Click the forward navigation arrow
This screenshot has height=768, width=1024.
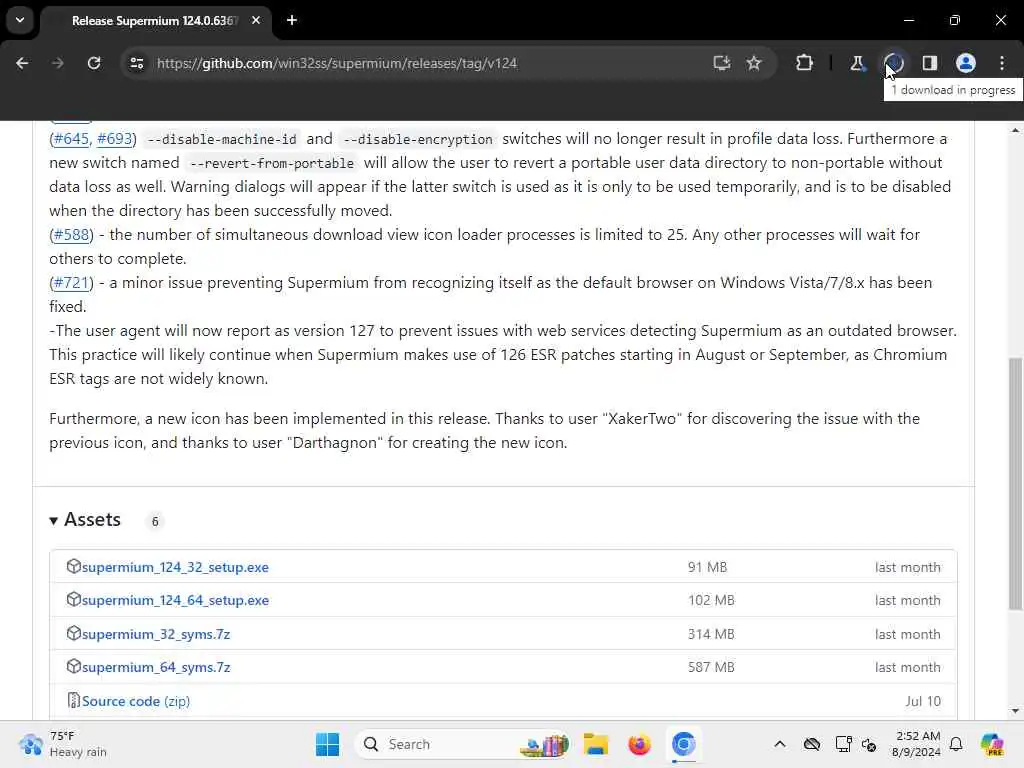click(57, 63)
